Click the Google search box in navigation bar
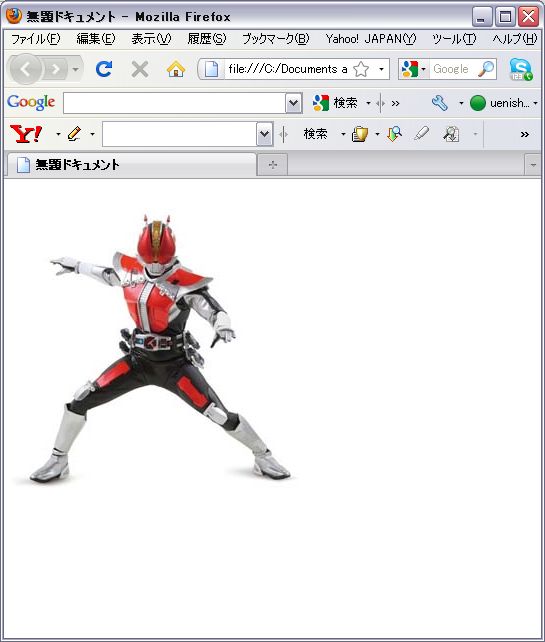The image size is (545, 642). (x=453, y=69)
